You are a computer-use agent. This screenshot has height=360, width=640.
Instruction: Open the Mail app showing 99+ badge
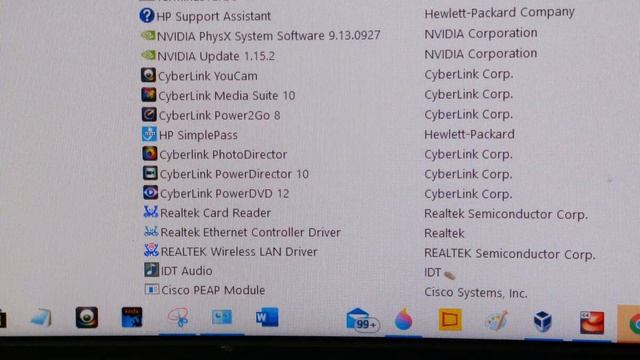[x=362, y=320]
